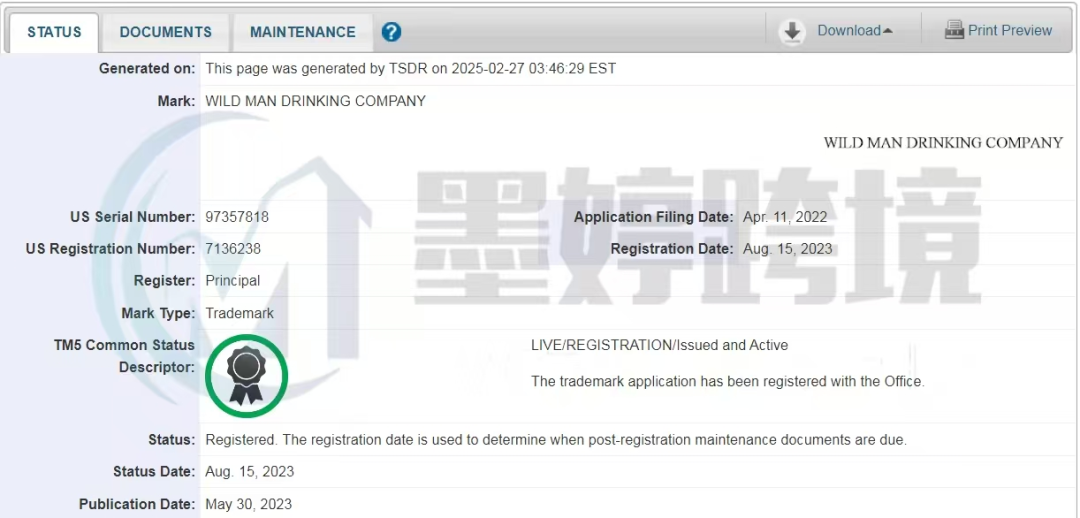Open the MAINTENANCE tab
Screen dimensions: 1080x518
303,32
